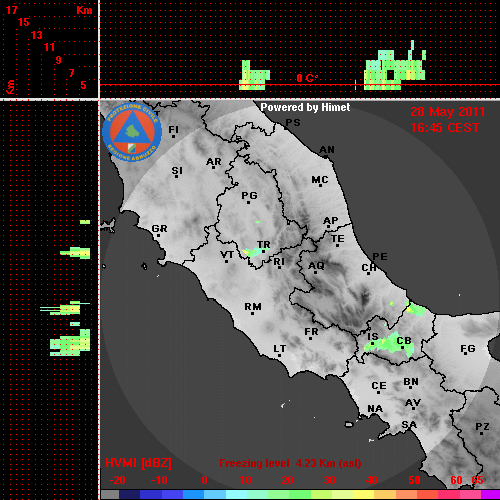Viewport: 500px width, 500px height.
Task: Click the lowest echo in left cross-section
Action: click(x=70, y=342)
